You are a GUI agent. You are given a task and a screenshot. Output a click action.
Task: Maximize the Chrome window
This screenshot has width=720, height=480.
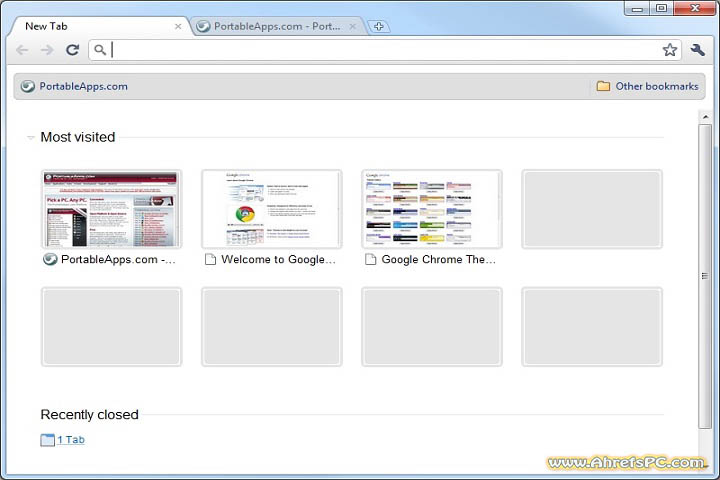pos(661,8)
